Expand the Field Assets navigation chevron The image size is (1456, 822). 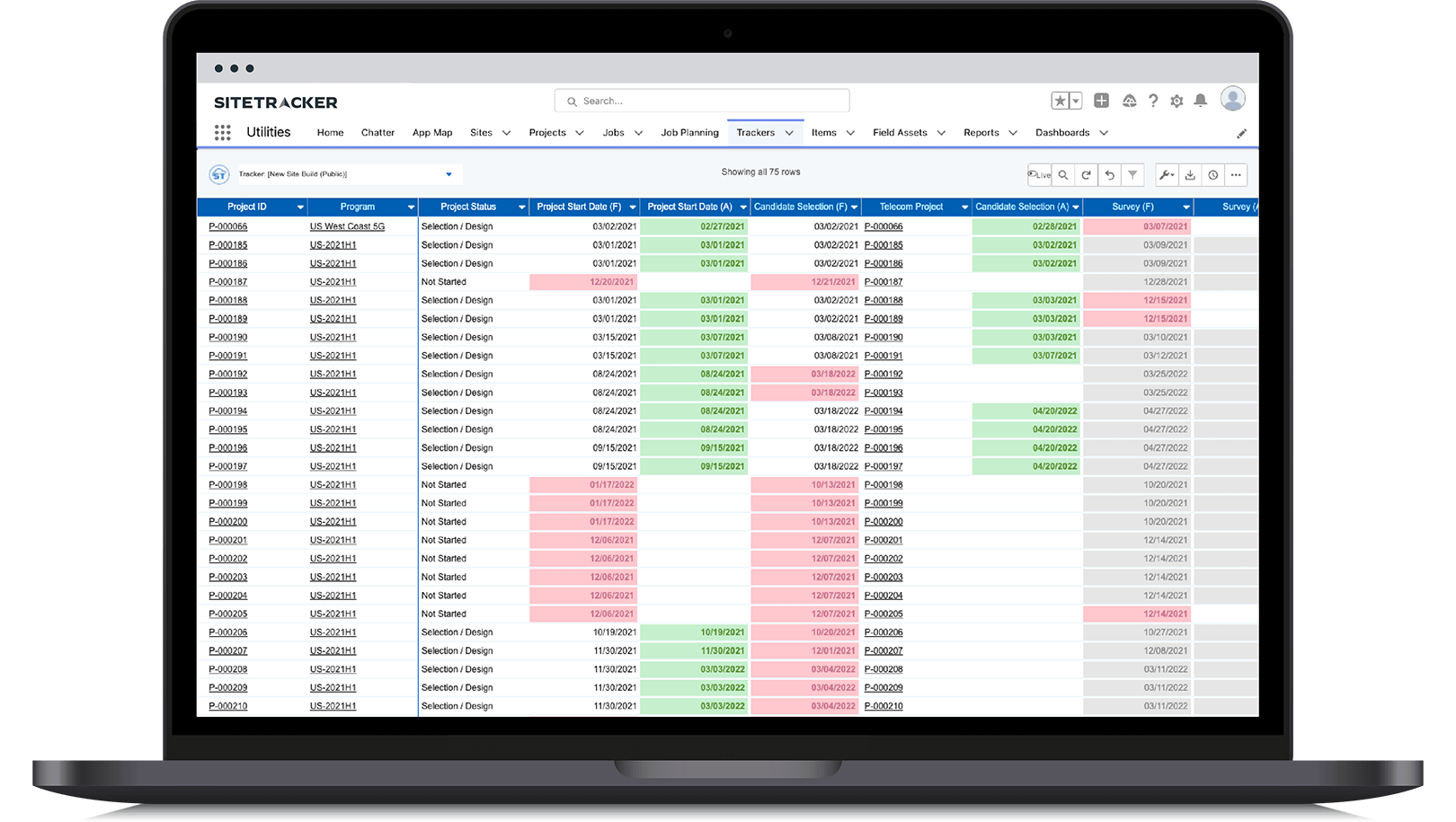click(941, 132)
